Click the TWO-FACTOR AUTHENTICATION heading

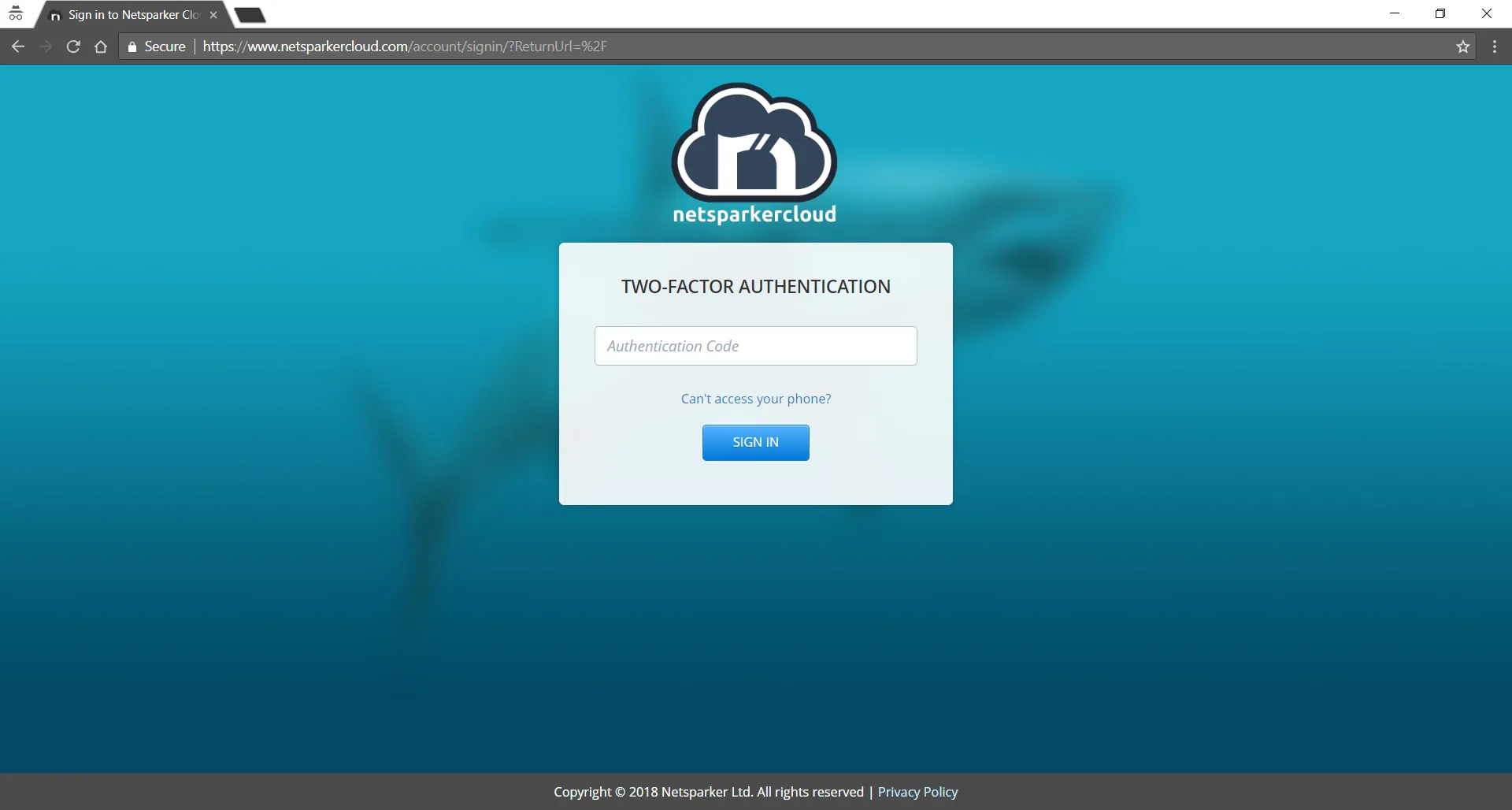coord(756,287)
